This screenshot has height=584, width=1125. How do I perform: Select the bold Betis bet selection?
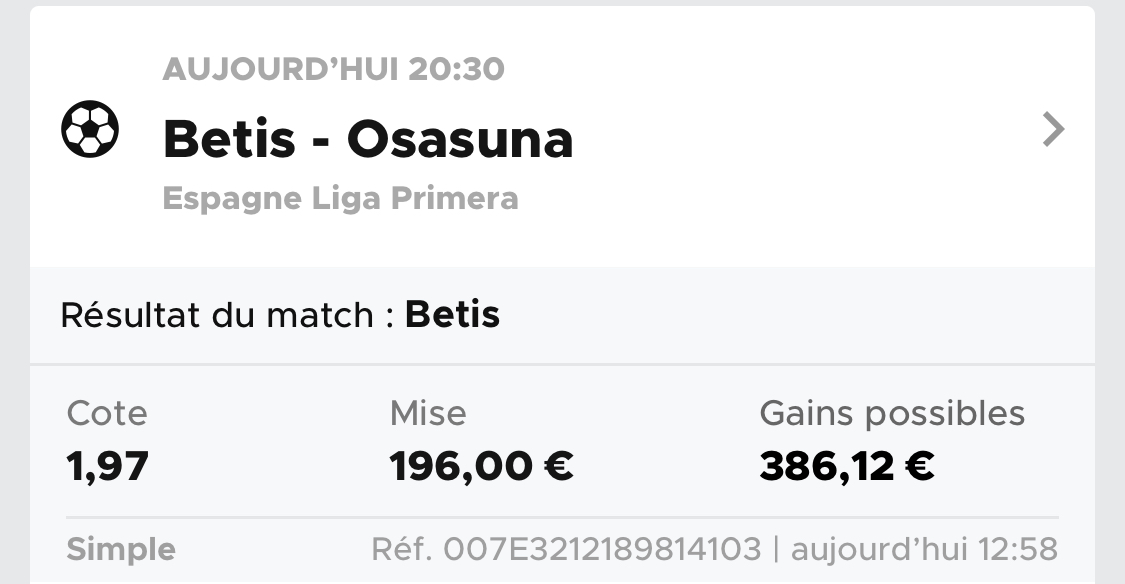452,315
